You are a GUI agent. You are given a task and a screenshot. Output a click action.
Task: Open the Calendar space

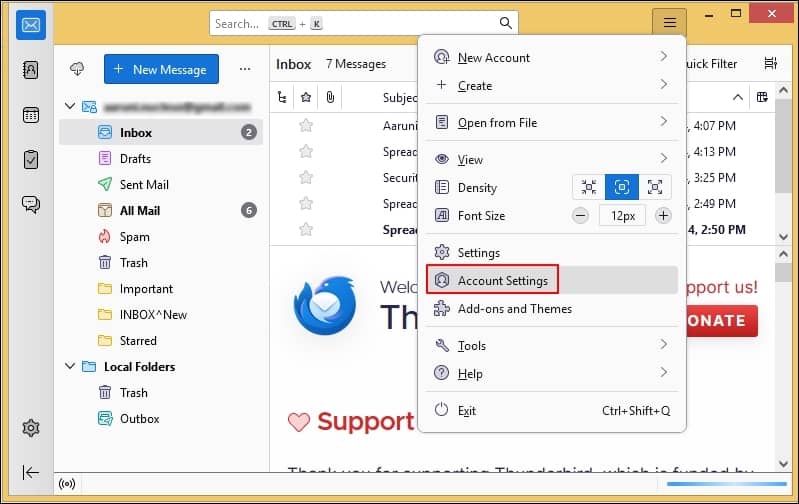pyautogui.click(x=31, y=115)
